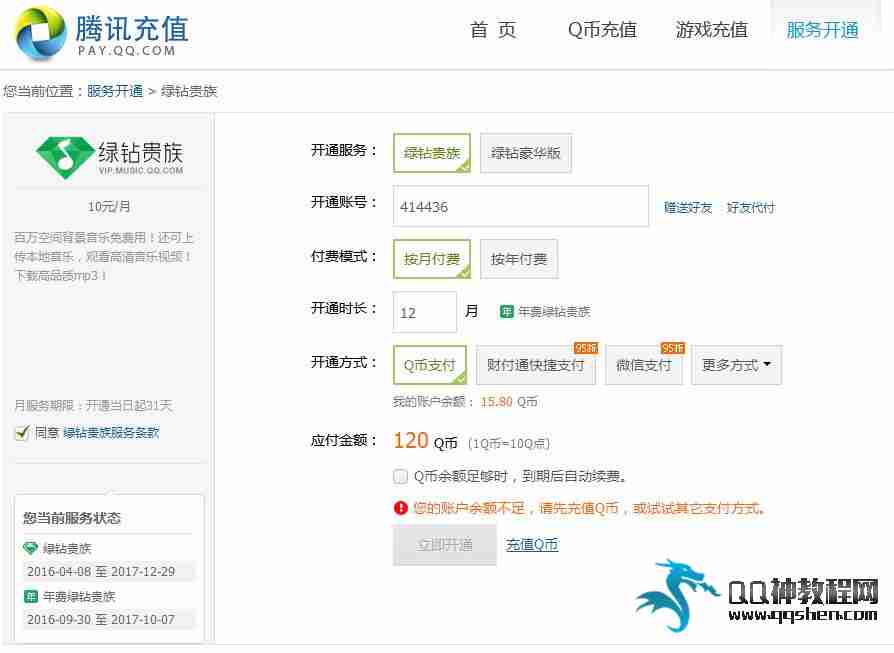Image resolution: width=894 pixels, height=653 pixels.
Task: Click the 95折 badge on 微信支付
Action: (x=673, y=348)
